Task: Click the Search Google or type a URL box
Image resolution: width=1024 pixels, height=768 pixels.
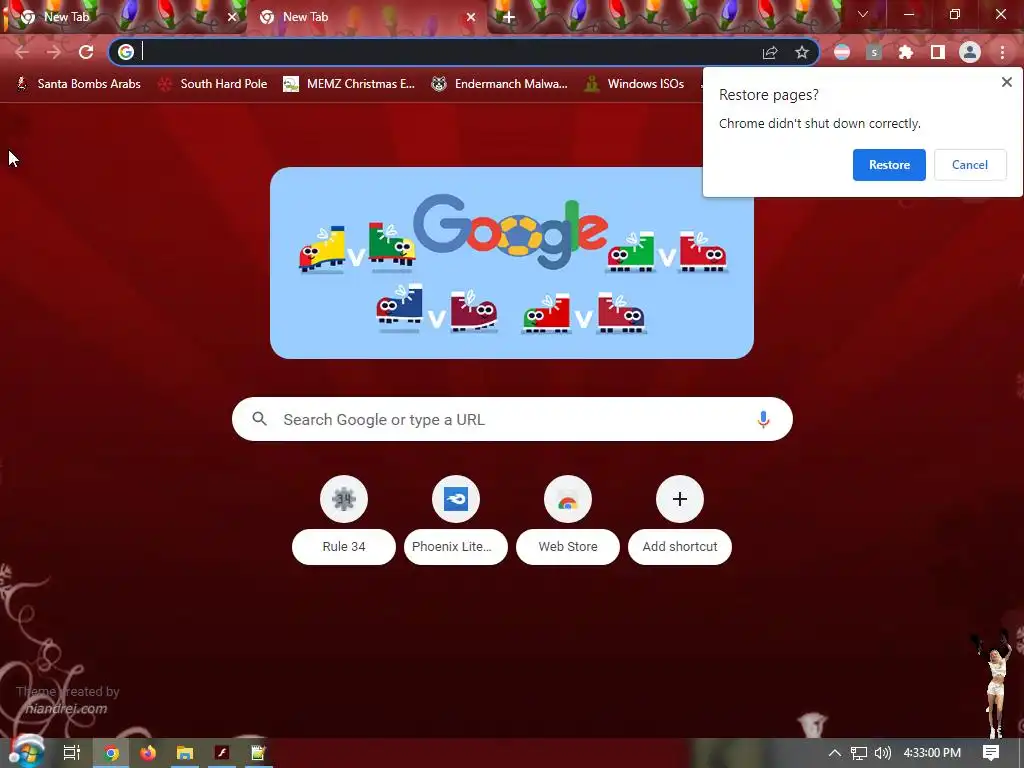Action: coord(512,419)
